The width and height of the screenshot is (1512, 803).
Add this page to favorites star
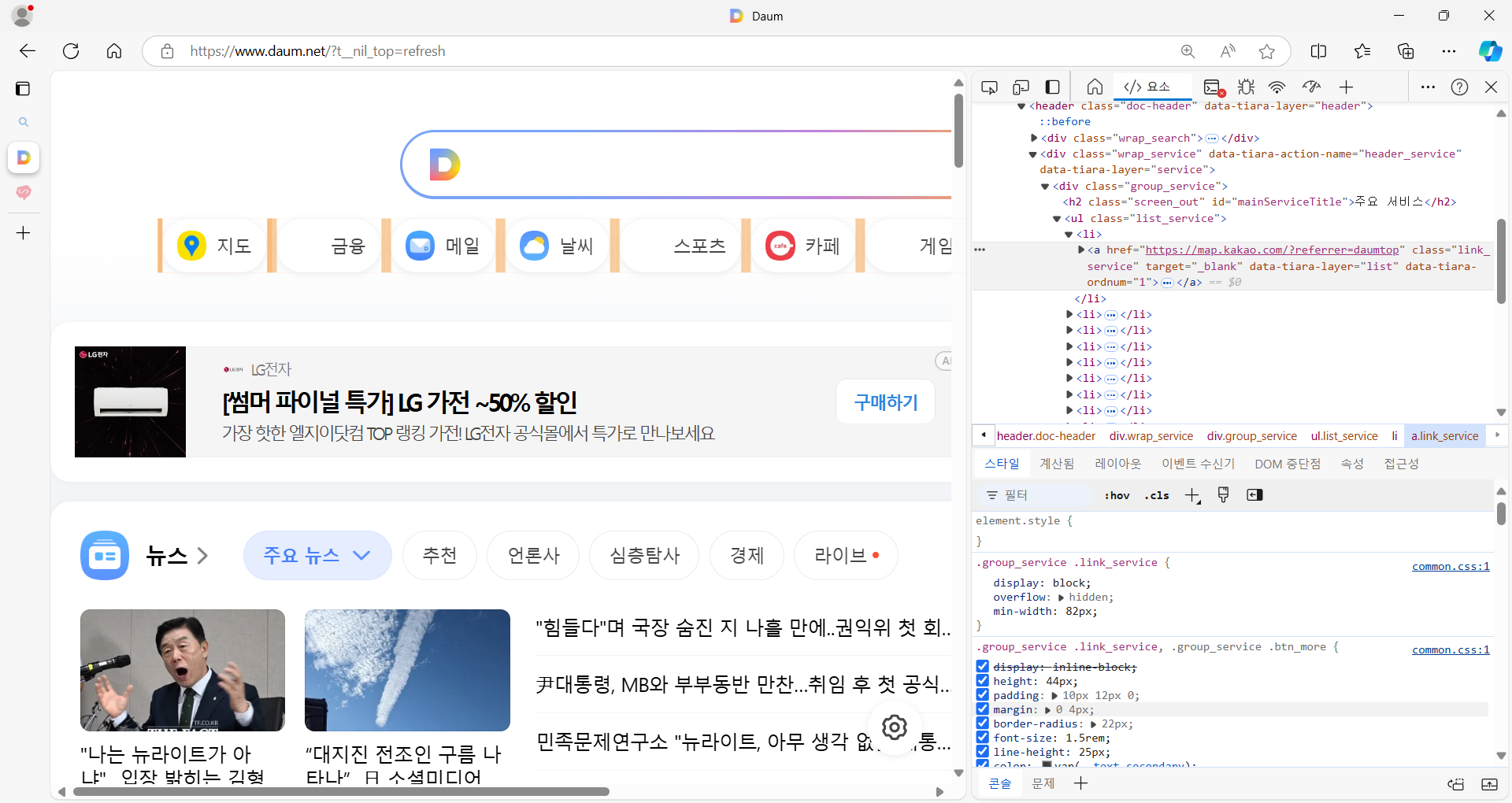point(1267,51)
